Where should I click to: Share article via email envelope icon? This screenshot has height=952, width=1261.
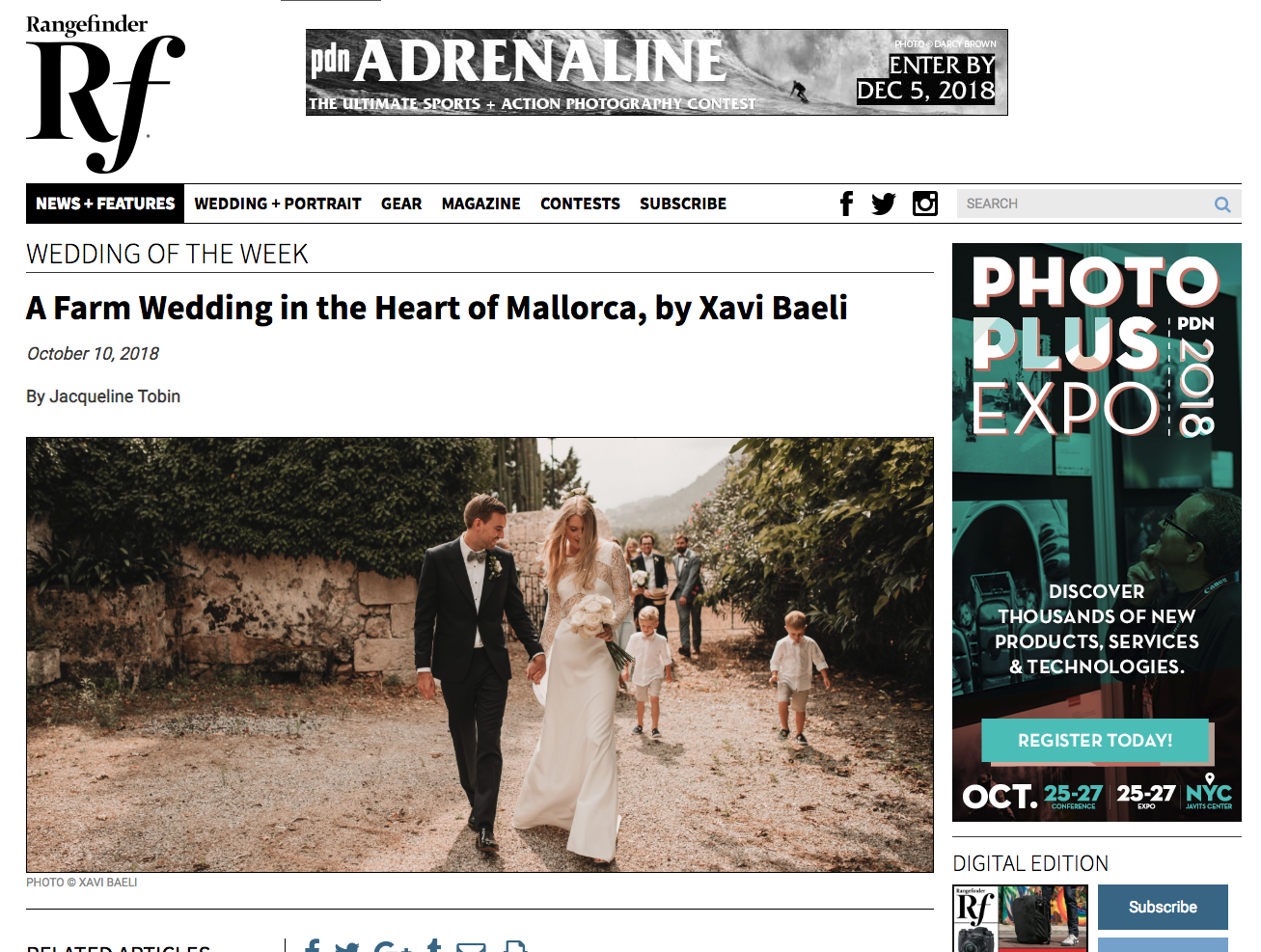471,946
